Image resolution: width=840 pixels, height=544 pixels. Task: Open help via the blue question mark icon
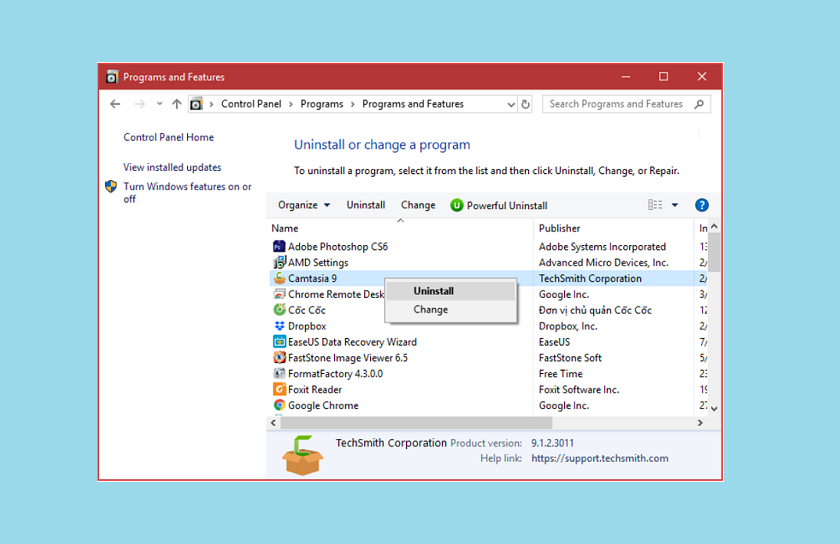click(702, 205)
